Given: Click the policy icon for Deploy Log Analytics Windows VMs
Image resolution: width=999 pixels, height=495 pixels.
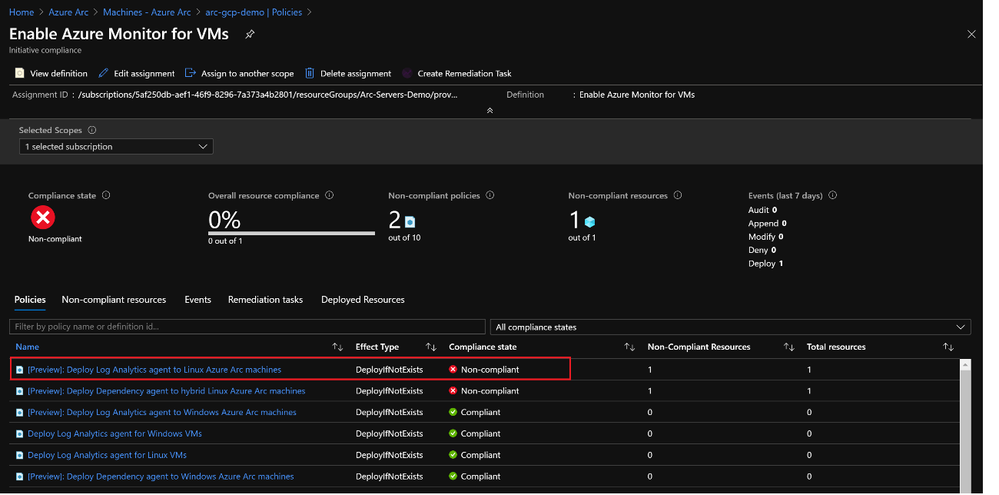Looking at the screenshot, I should click(x=20, y=434).
